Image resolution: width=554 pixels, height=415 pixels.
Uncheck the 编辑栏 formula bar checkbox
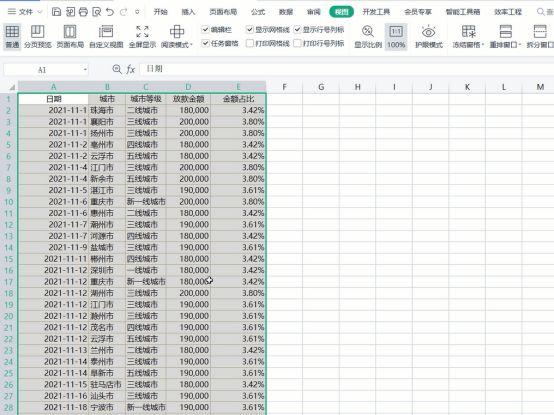[205, 30]
